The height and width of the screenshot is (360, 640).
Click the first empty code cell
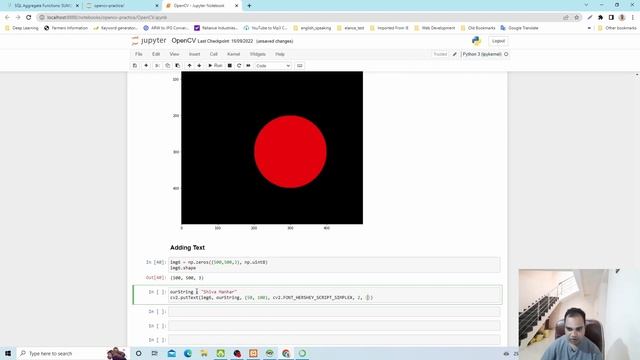click(334, 312)
